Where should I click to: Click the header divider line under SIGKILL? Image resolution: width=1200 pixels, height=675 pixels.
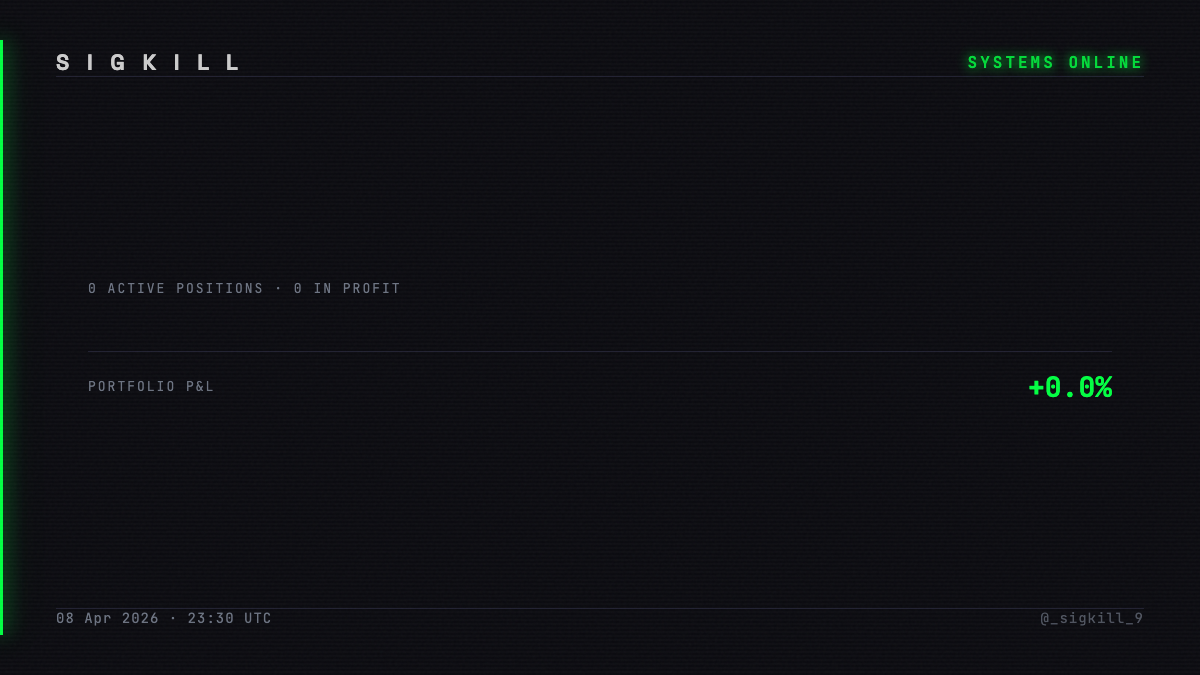[x=600, y=77]
